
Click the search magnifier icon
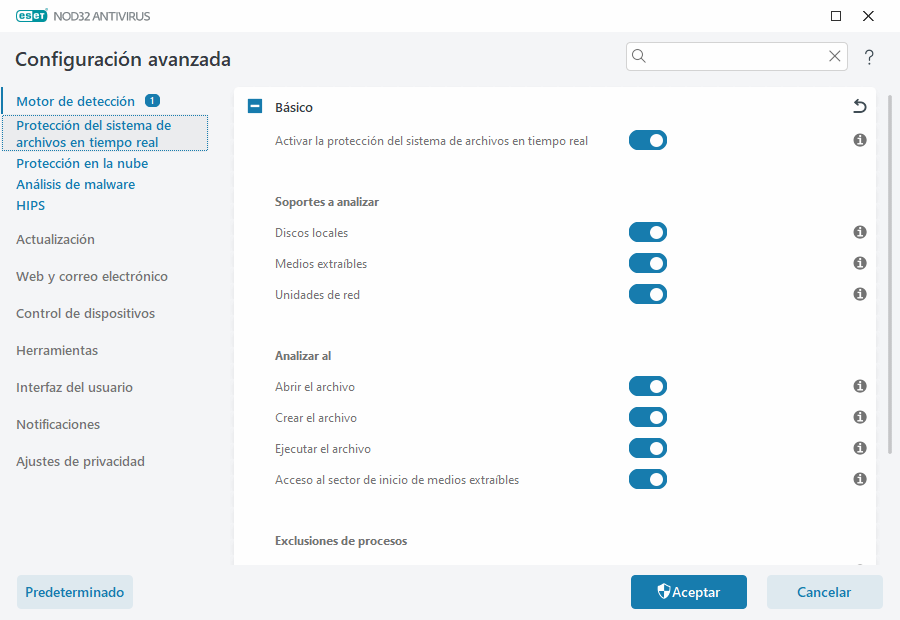point(639,56)
